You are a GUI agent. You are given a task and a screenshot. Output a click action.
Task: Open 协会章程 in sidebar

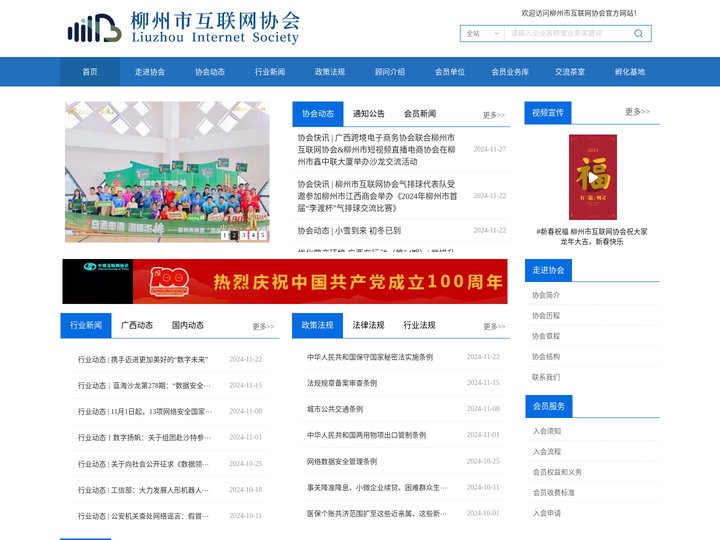tap(546, 336)
